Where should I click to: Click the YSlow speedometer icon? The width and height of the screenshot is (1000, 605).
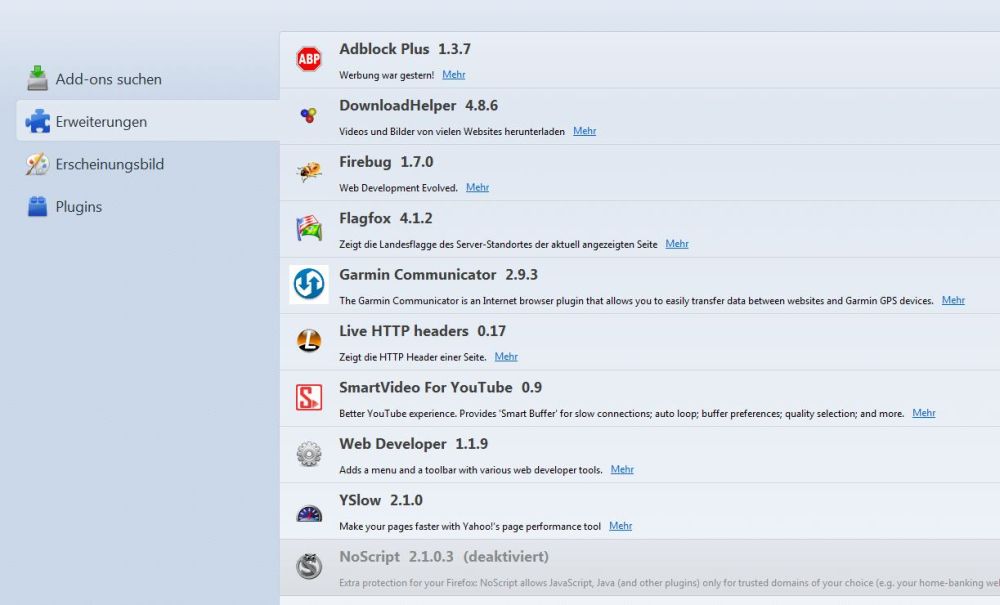pyautogui.click(x=309, y=513)
